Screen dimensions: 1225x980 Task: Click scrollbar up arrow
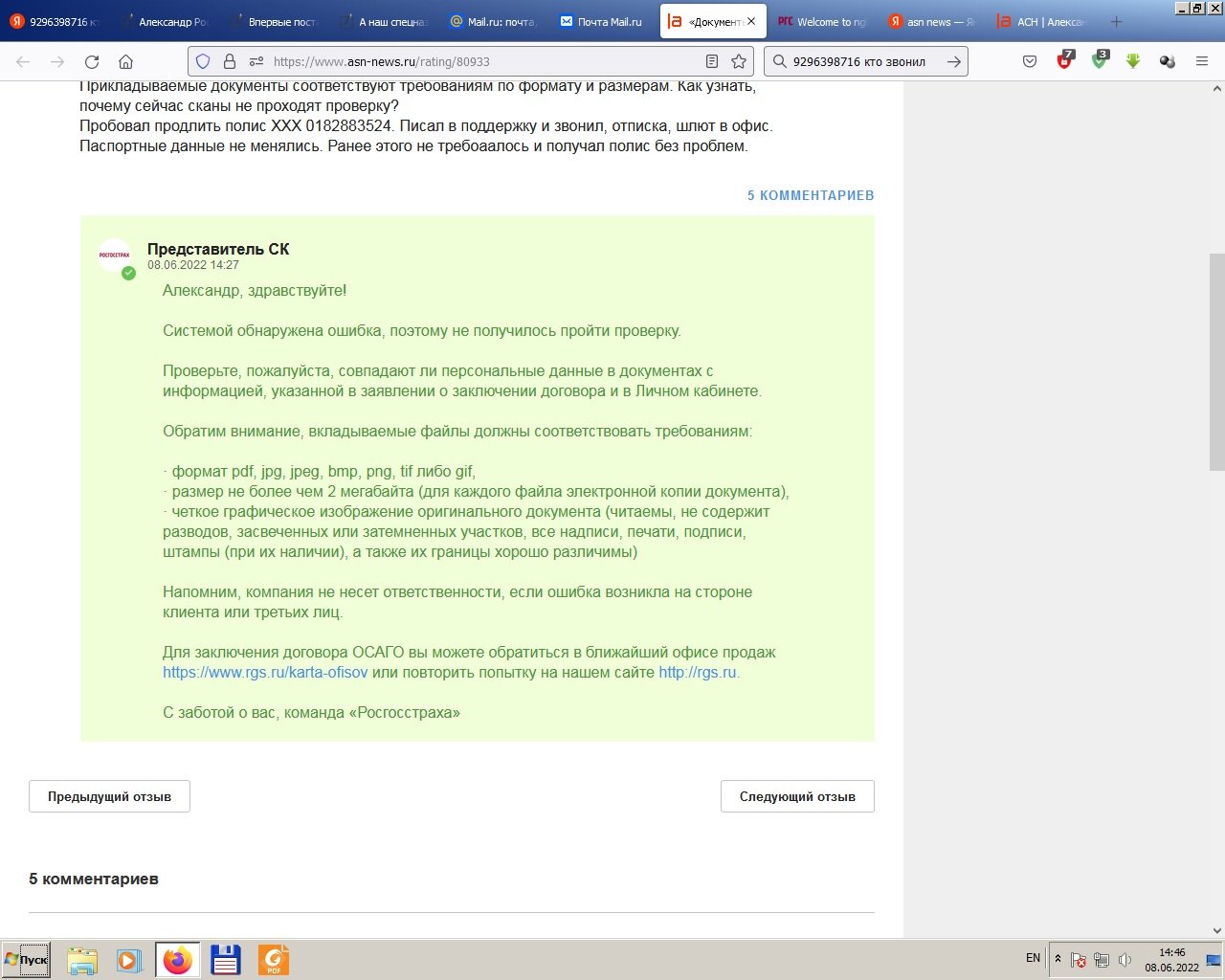point(1216,88)
